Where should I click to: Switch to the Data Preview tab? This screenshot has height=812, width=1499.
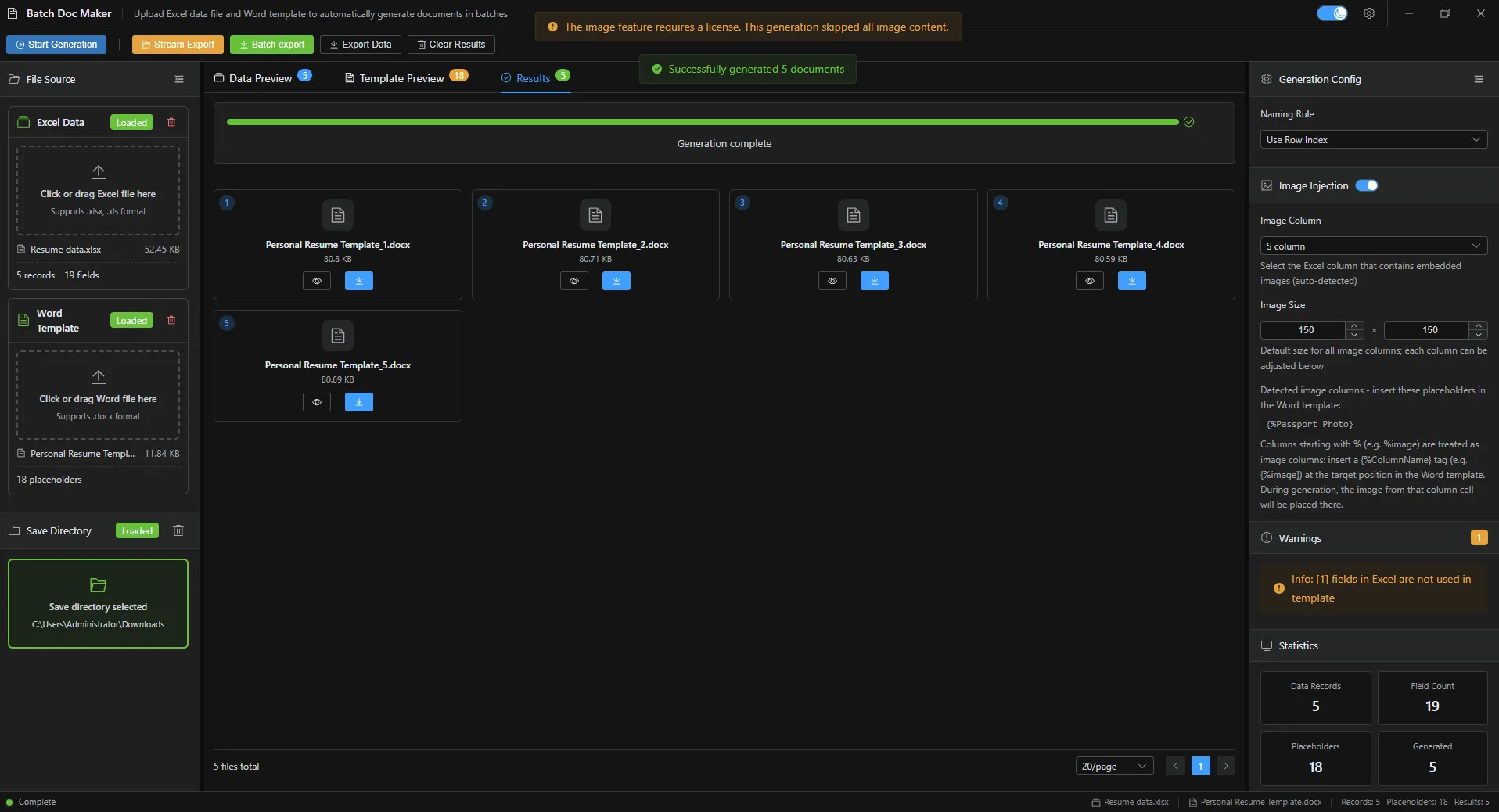coord(263,77)
